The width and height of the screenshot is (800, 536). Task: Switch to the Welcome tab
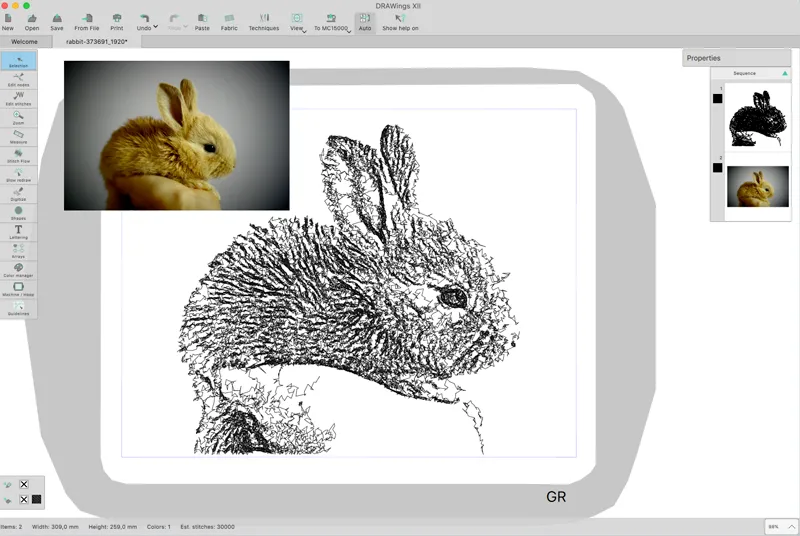click(x=24, y=43)
